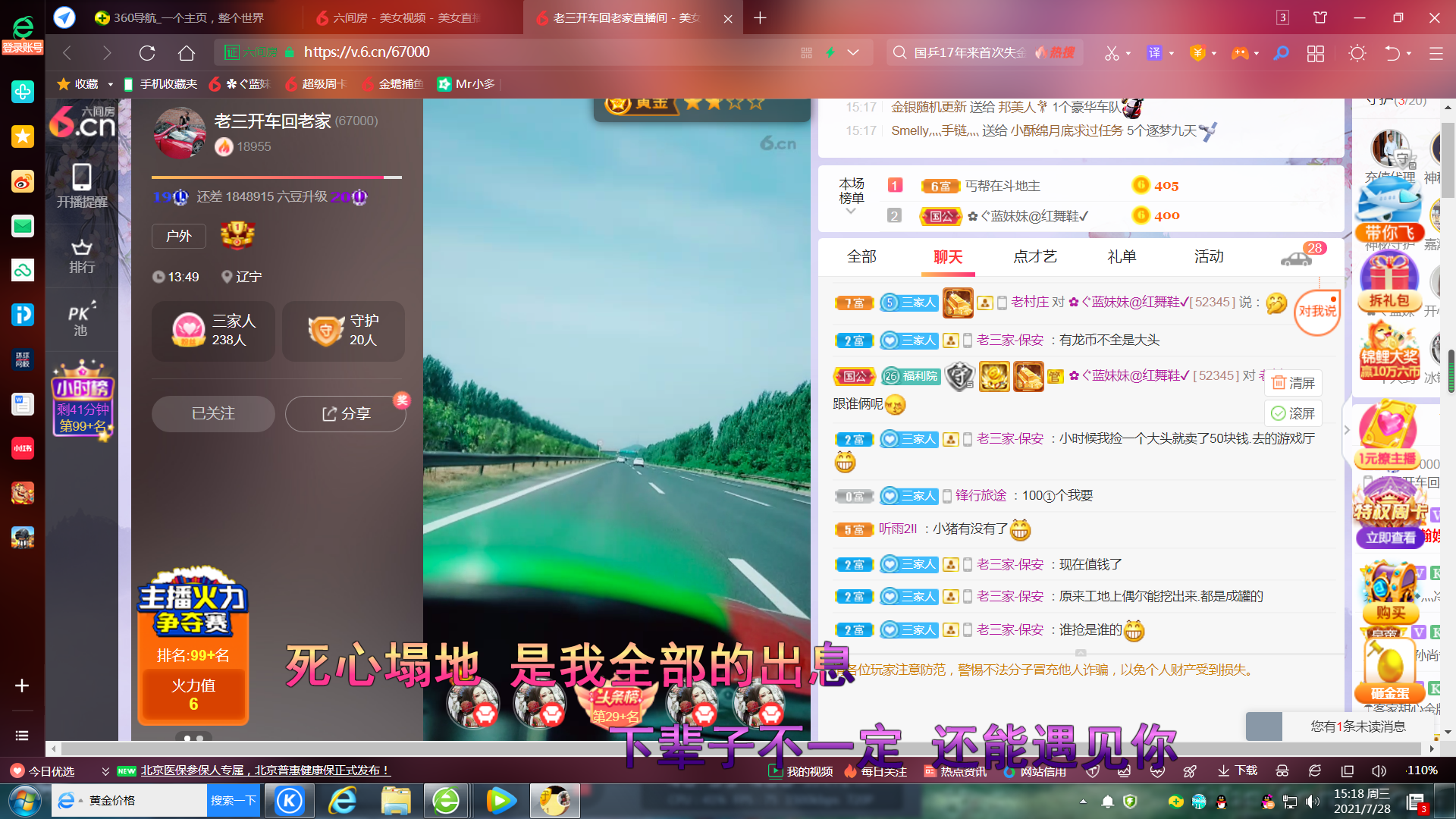Click the 清屏 clear screen icon
Image resolution: width=1456 pixels, height=819 pixels.
pyautogui.click(x=1293, y=383)
